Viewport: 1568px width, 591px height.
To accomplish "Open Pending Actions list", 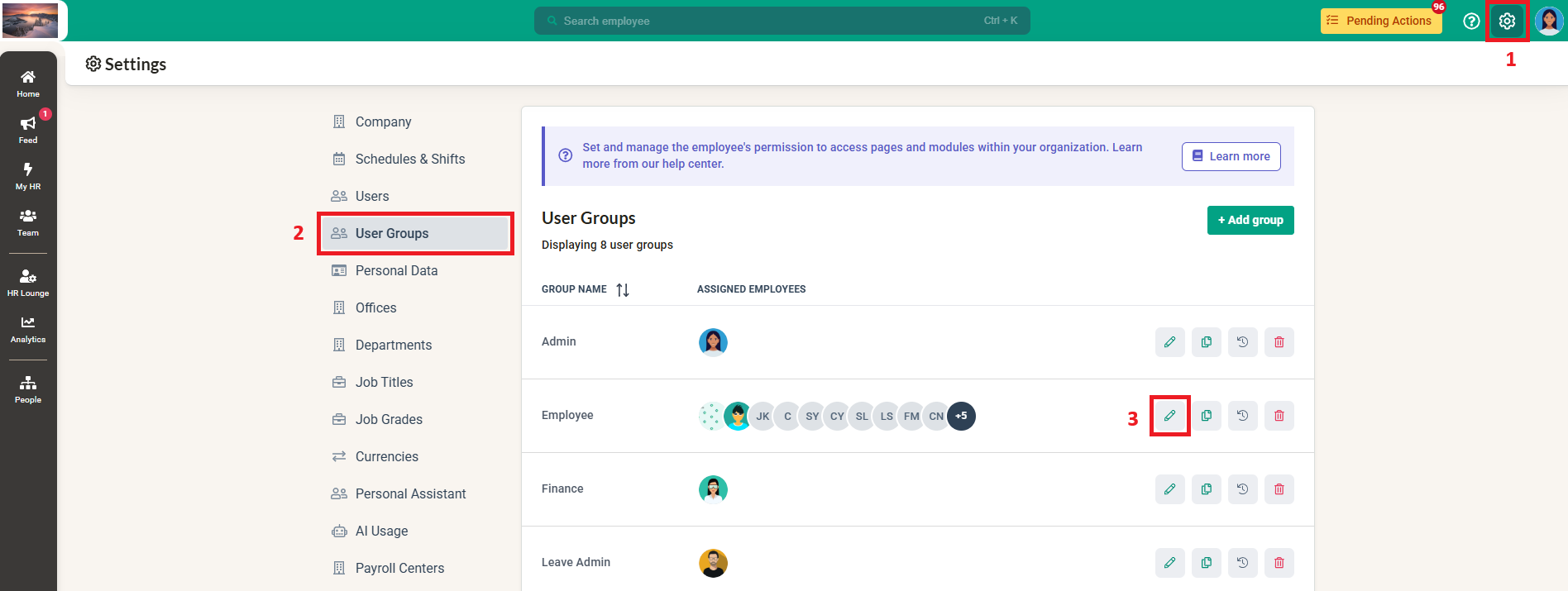I will click(x=1380, y=21).
